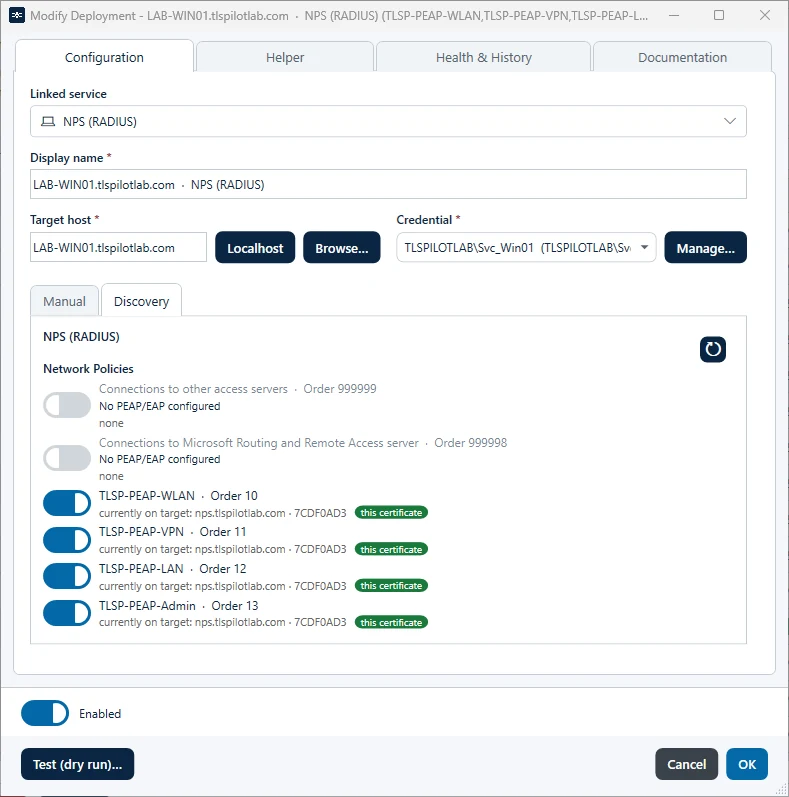Disable the TLSP-PEAP-VPN policy toggle
The width and height of the screenshot is (789, 797).
(67, 540)
